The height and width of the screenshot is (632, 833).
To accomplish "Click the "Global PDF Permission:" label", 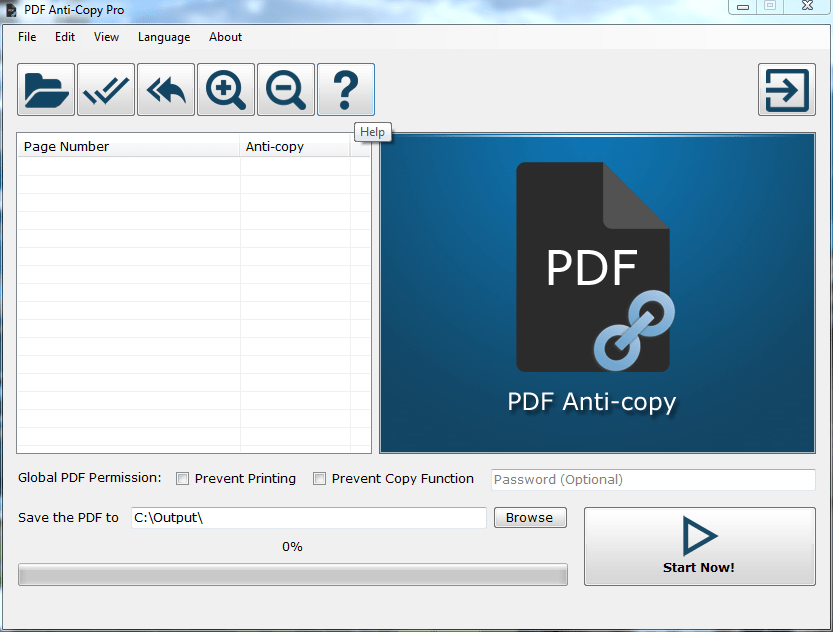I will tap(90, 478).
